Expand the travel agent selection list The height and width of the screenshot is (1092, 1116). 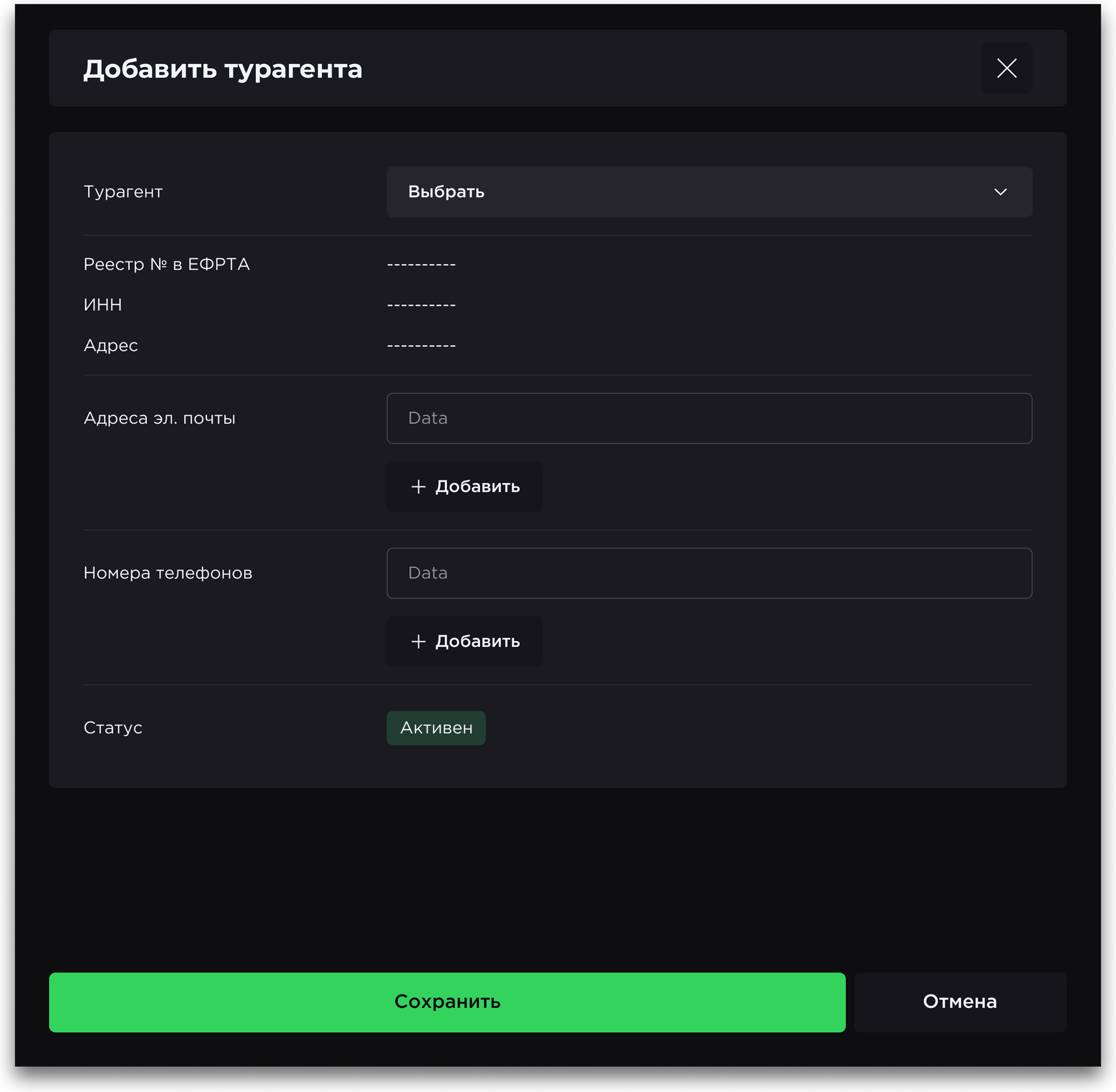click(x=709, y=191)
